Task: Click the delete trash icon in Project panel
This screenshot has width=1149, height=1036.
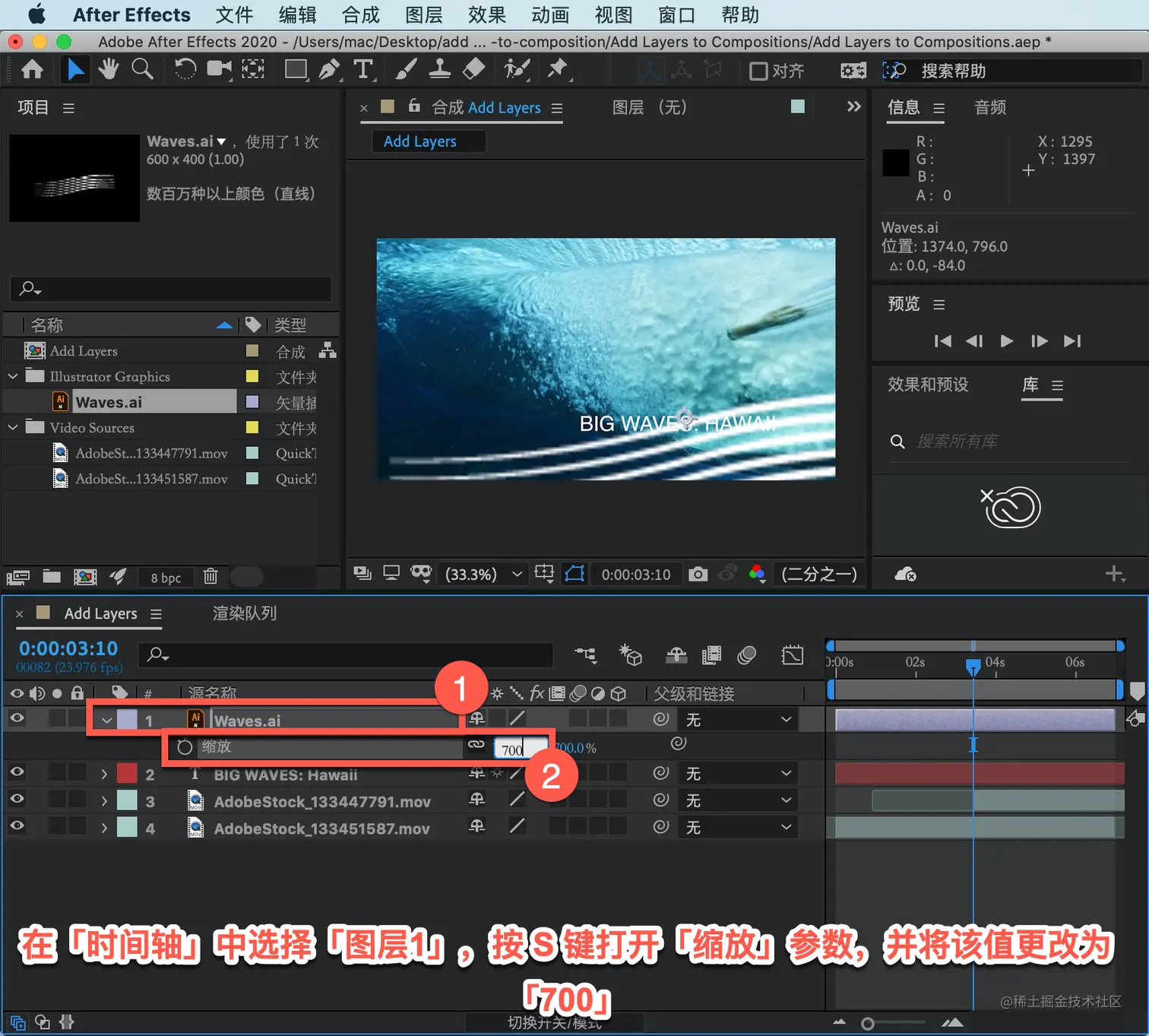Action: pos(210,577)
